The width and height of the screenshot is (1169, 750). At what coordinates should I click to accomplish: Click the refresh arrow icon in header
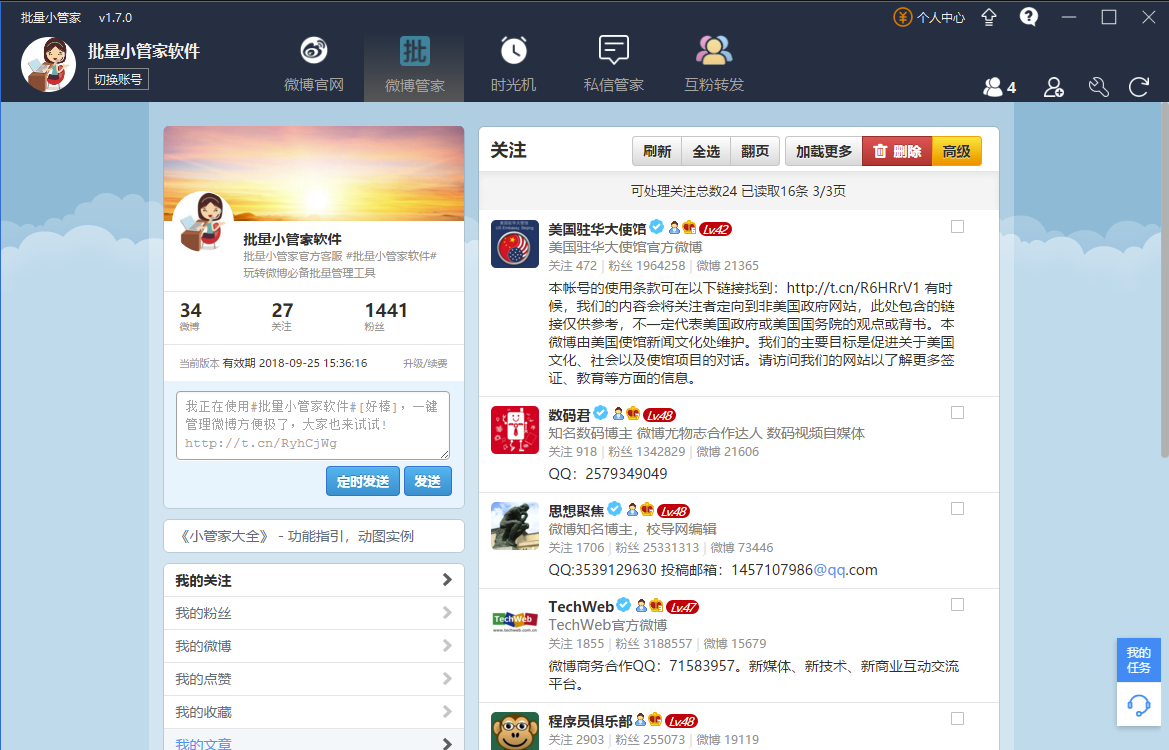(x=1138, y=87)
